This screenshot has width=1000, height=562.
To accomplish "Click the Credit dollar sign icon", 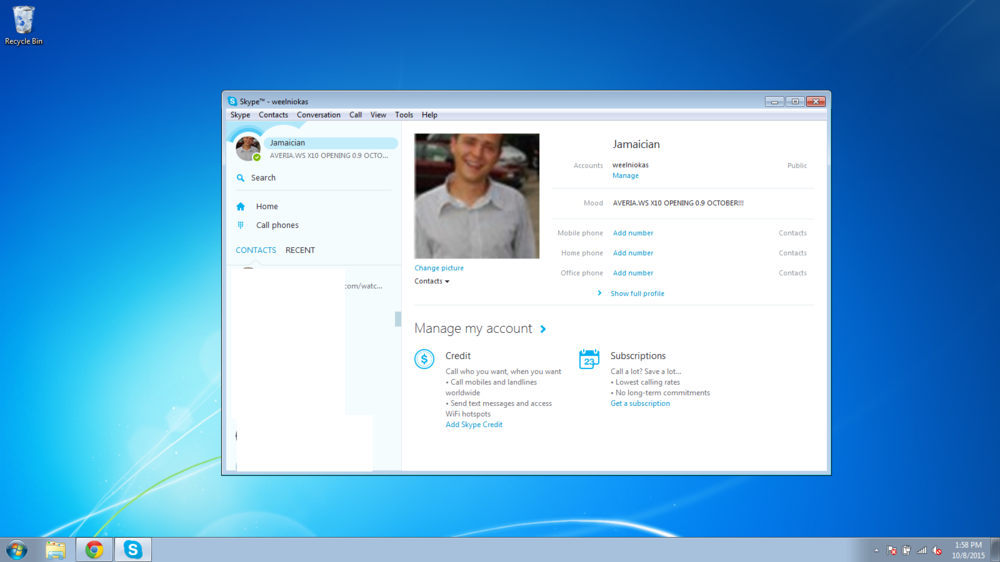I will tap(424, 360).
